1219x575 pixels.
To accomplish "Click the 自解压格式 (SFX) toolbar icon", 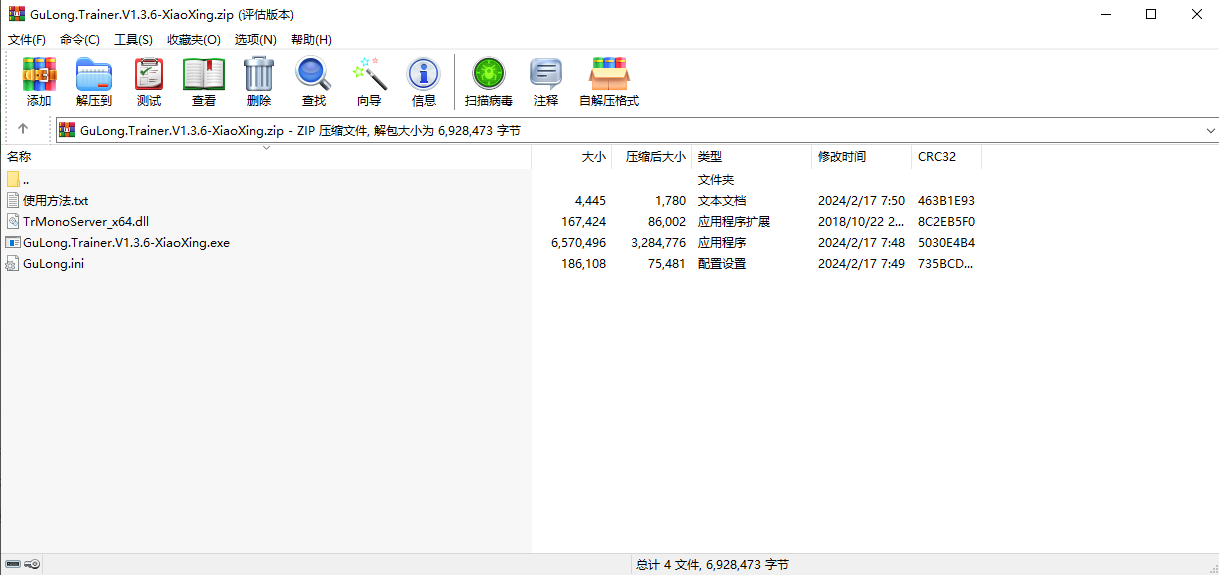I will click(609, 74).
